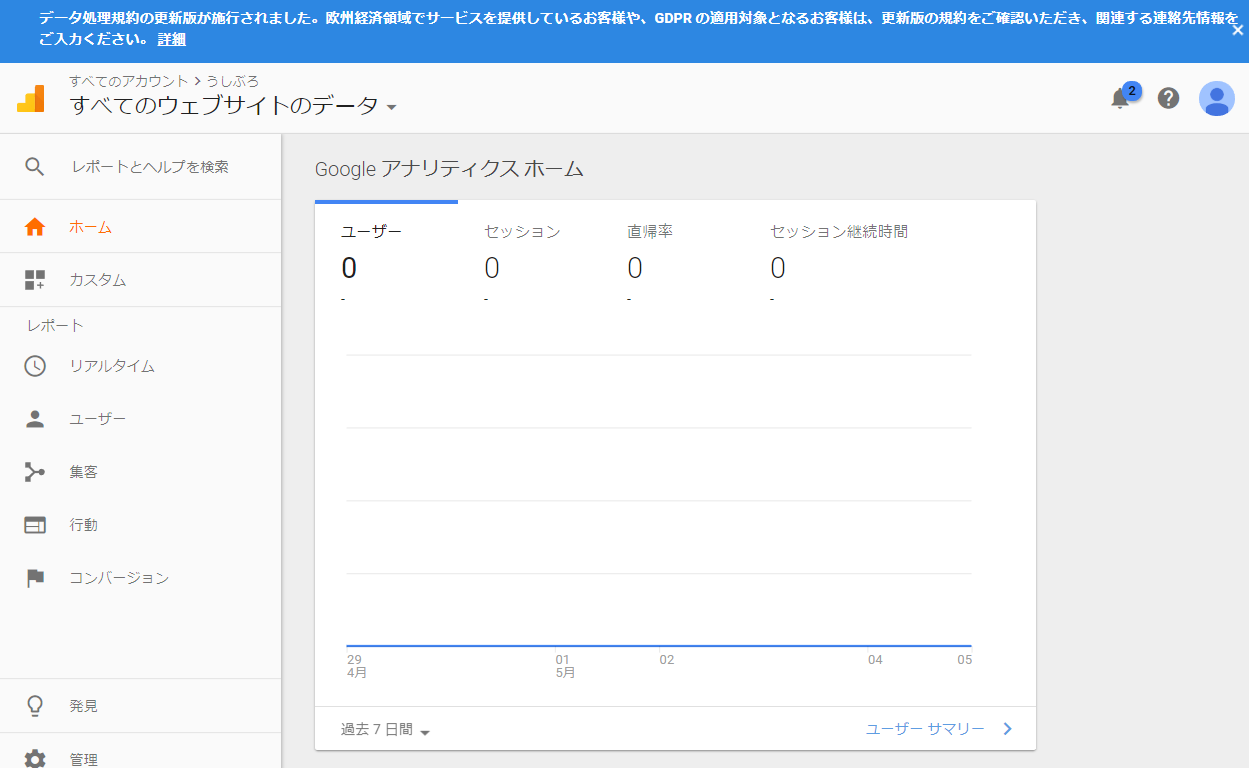Click the 管理 gear icon
The width and height of the screenshot is (1249, 768).
click(35, 759)
